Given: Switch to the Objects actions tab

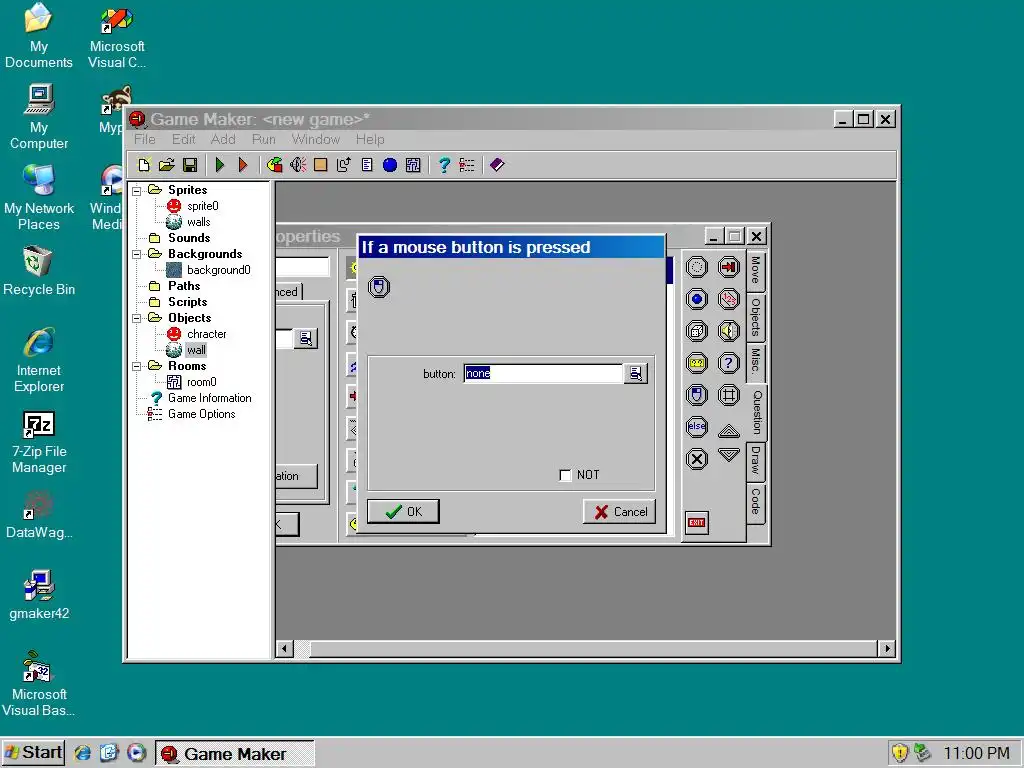Looking at the screenshot, I should (756, 317).
